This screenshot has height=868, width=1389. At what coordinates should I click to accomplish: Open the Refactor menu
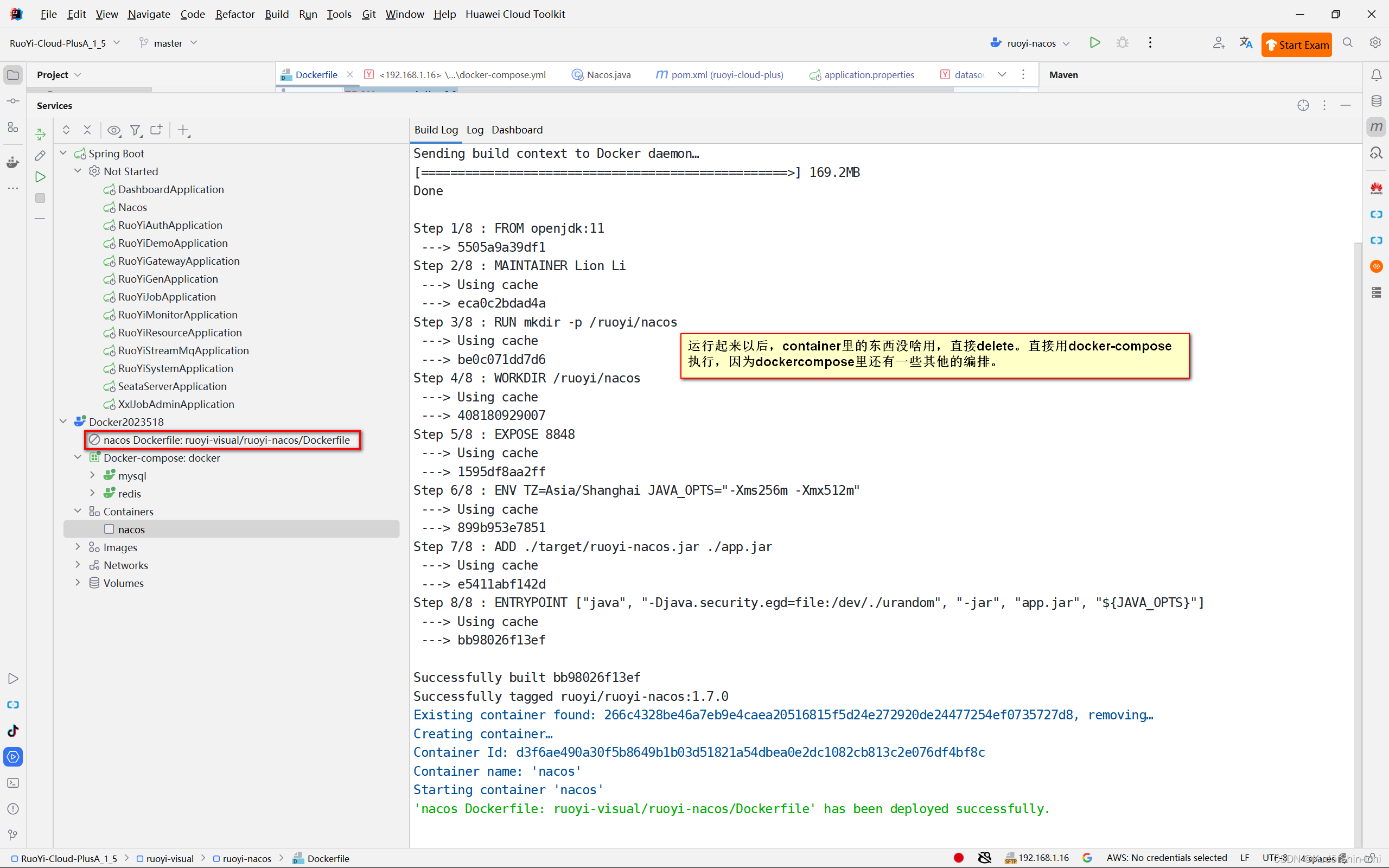(234, 14)
